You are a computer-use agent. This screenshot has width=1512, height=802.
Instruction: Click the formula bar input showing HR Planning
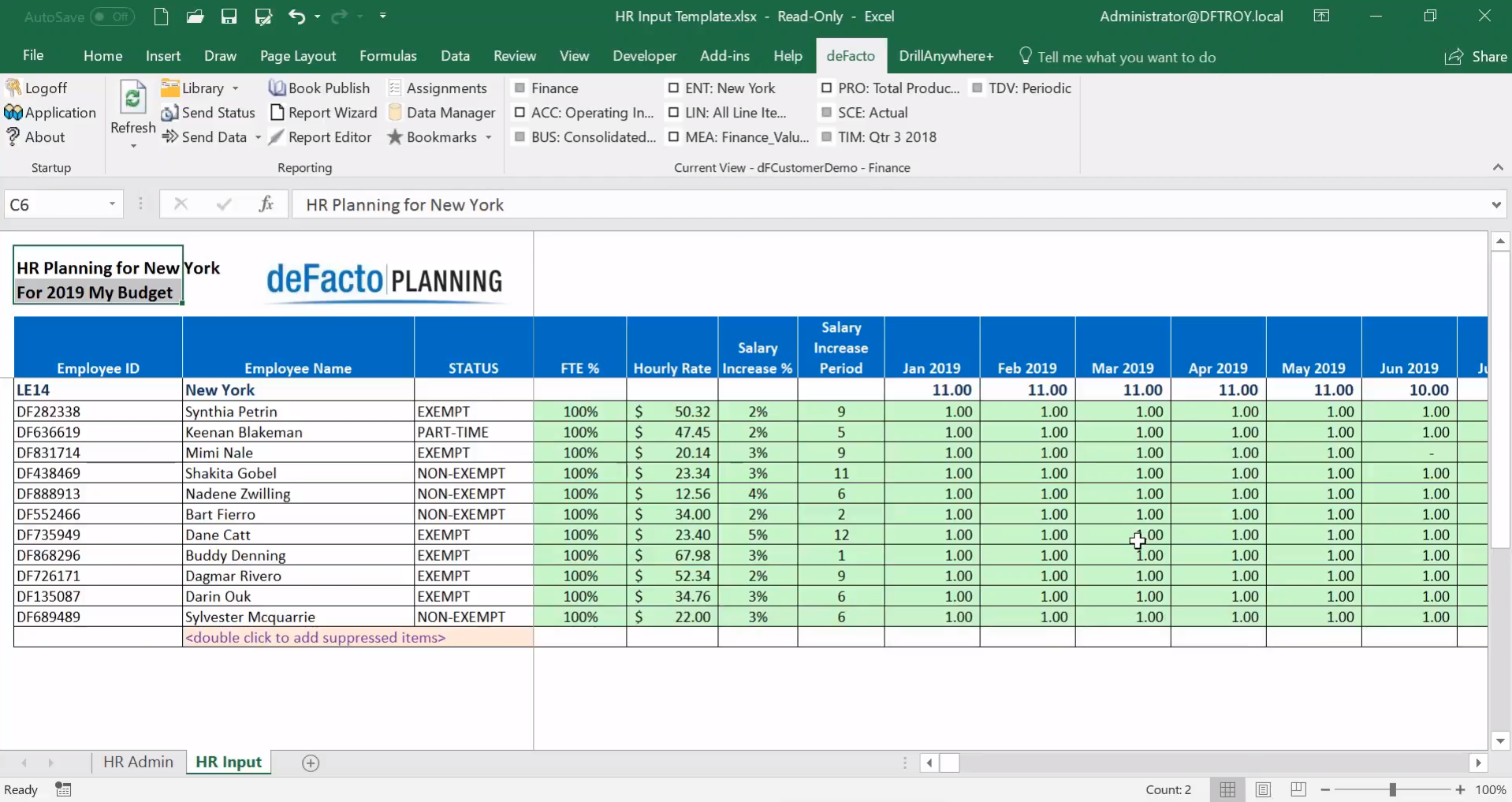889,205
